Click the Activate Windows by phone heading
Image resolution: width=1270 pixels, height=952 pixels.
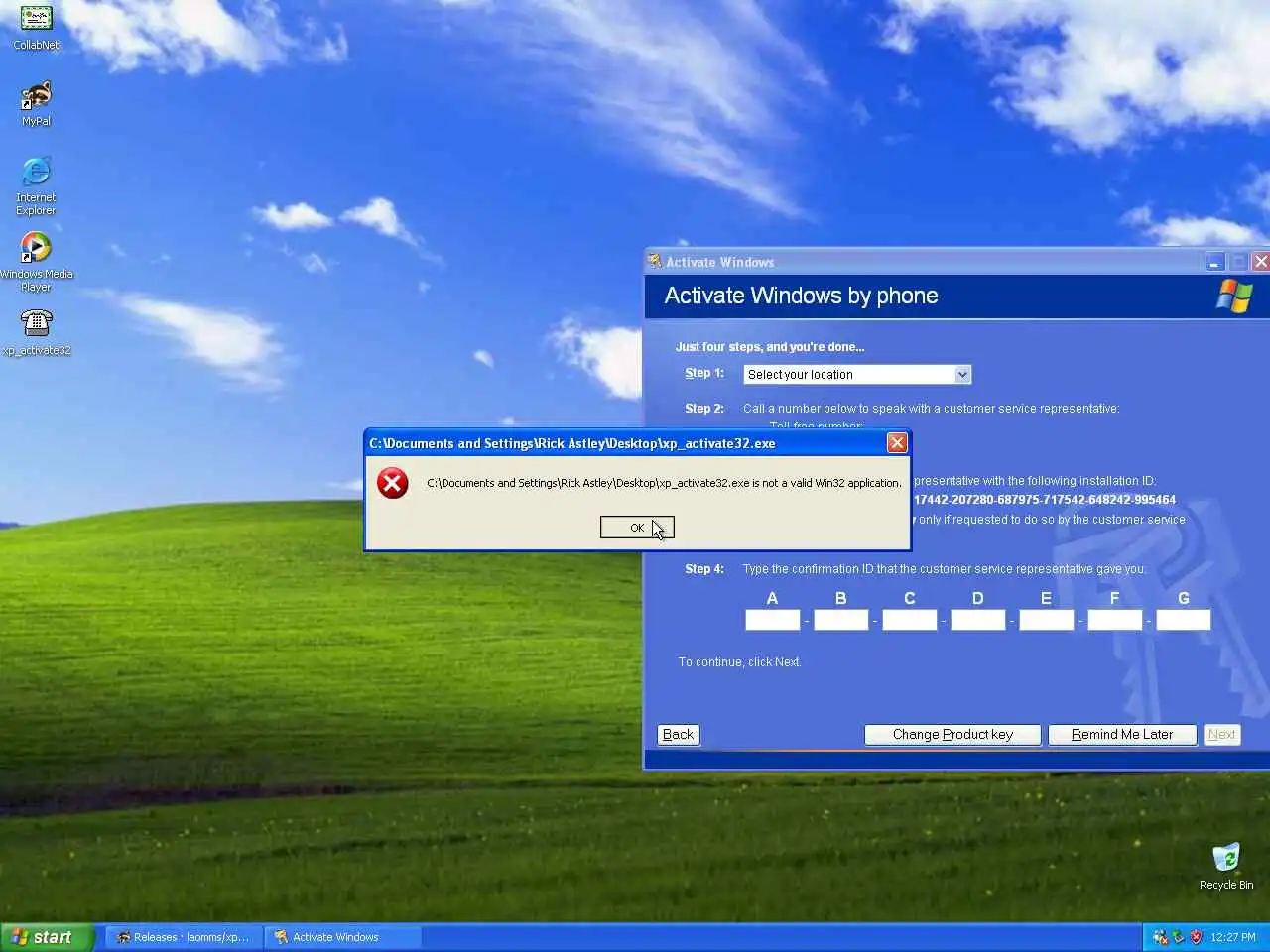[x=801, y=296]
